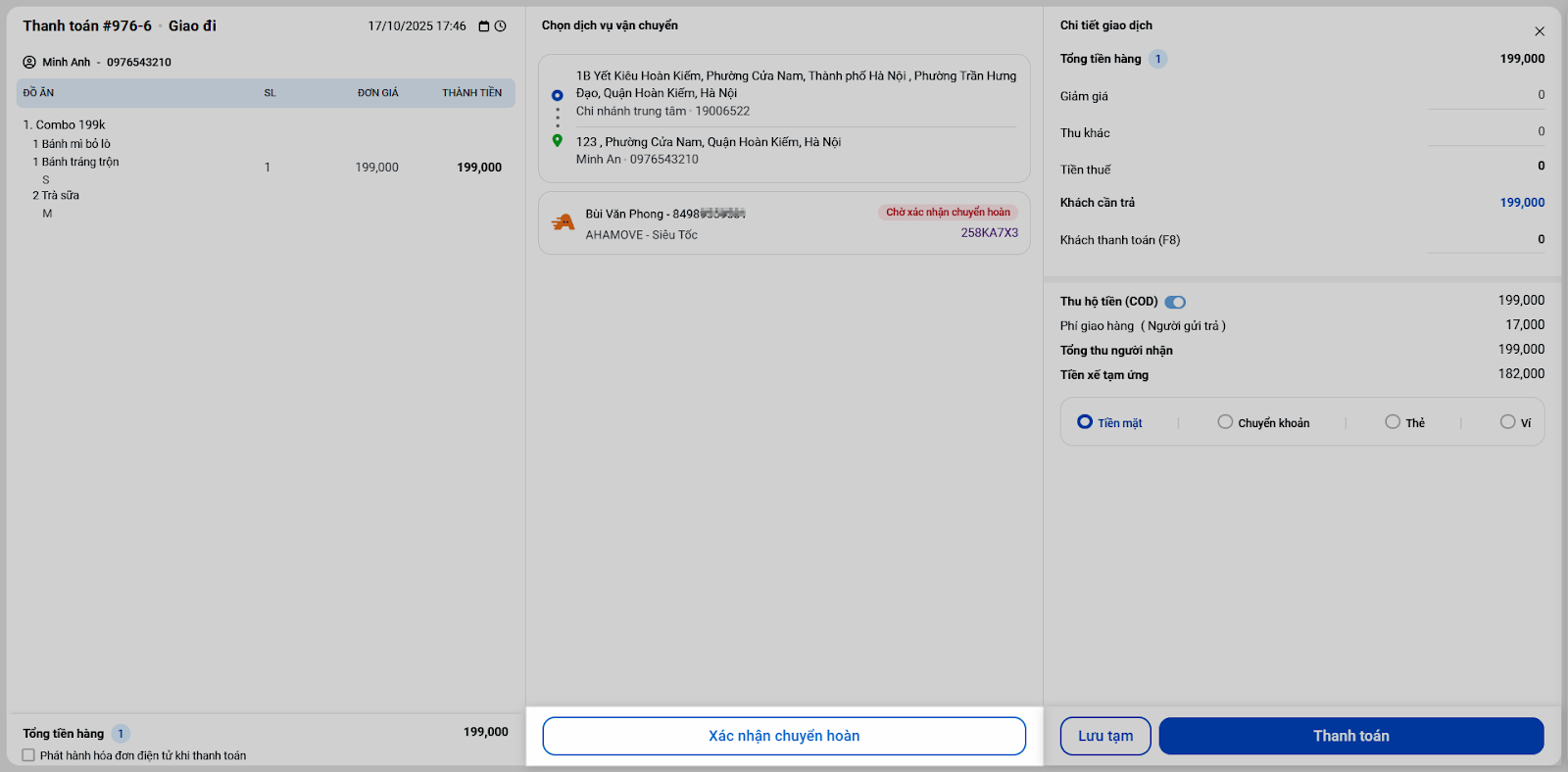
Task: Click the ĐỒ ĂN column header
Action: click(38, 93)
